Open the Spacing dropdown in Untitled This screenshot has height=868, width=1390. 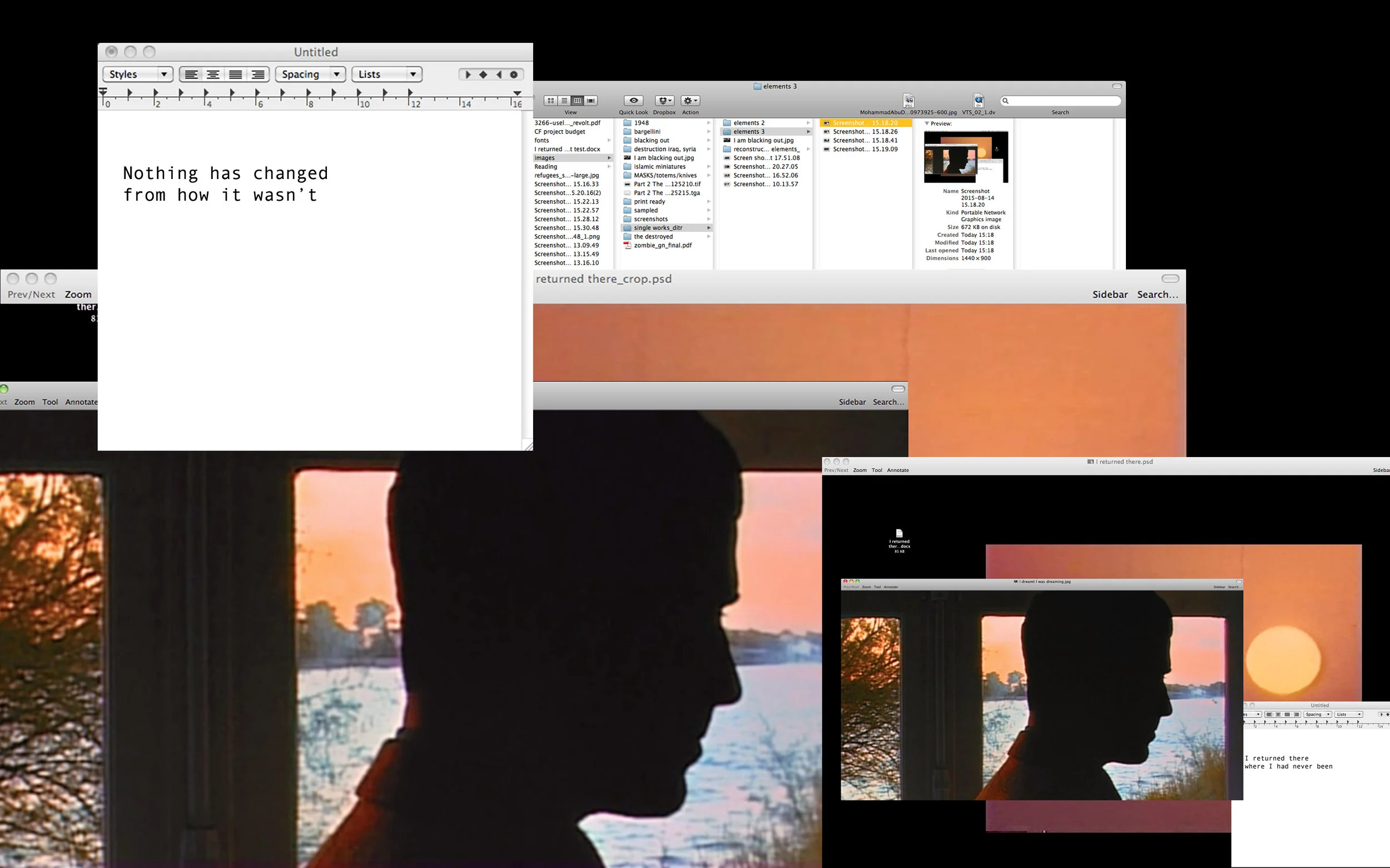click(310, 74)
